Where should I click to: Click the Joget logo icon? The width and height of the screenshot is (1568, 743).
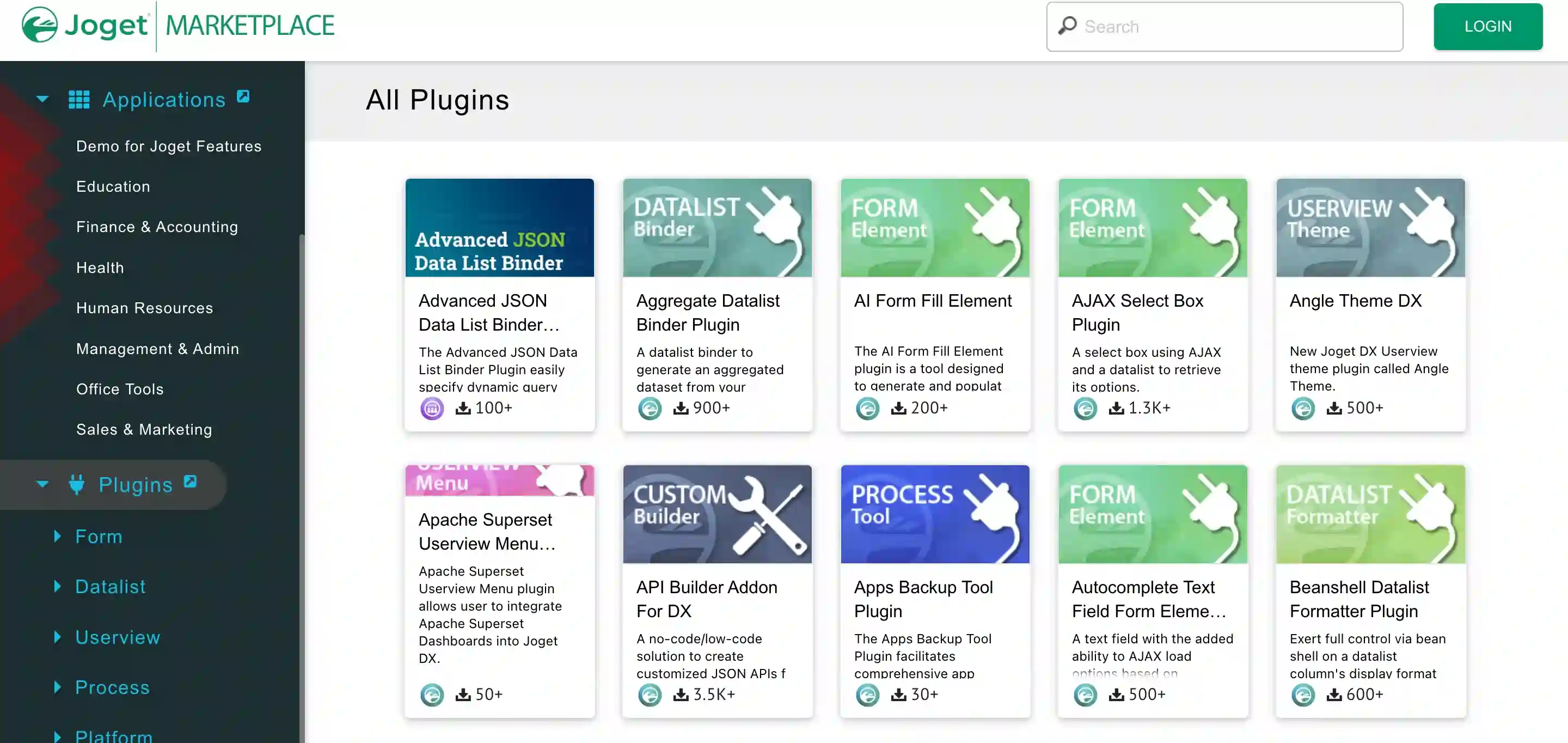click(40, 25)
